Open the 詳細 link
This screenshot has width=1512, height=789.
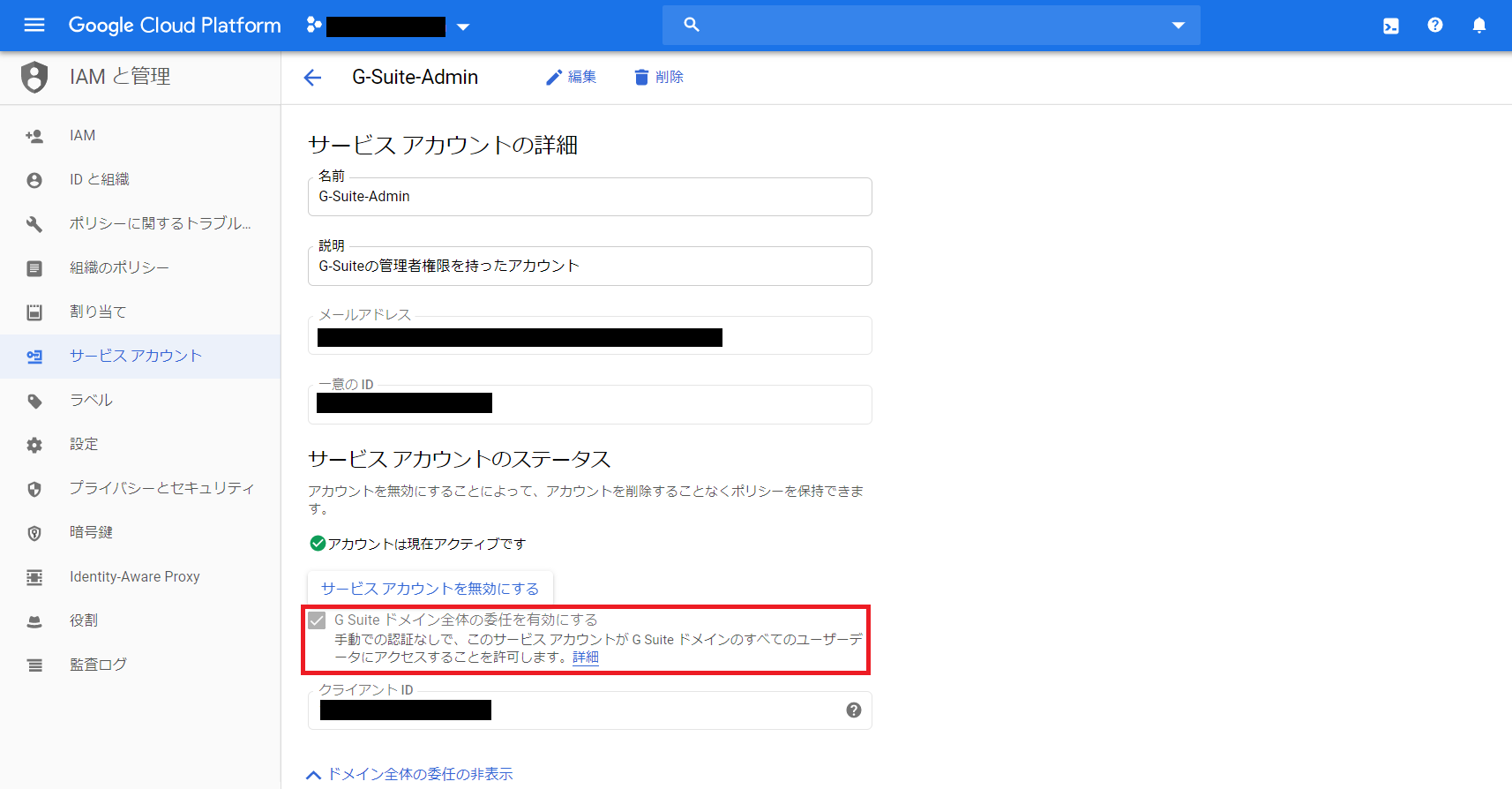(586, 657)
